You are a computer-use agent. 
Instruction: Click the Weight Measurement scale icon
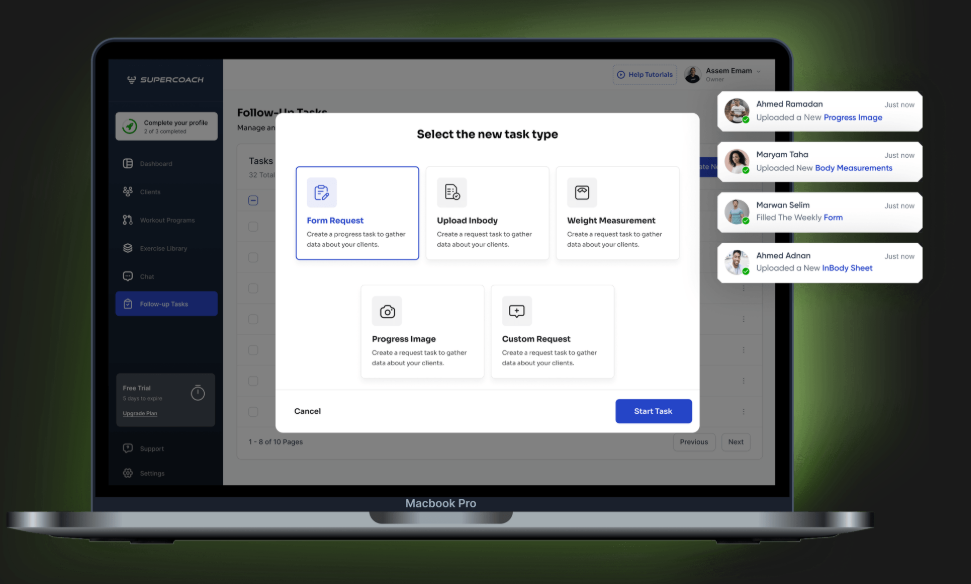582,193
